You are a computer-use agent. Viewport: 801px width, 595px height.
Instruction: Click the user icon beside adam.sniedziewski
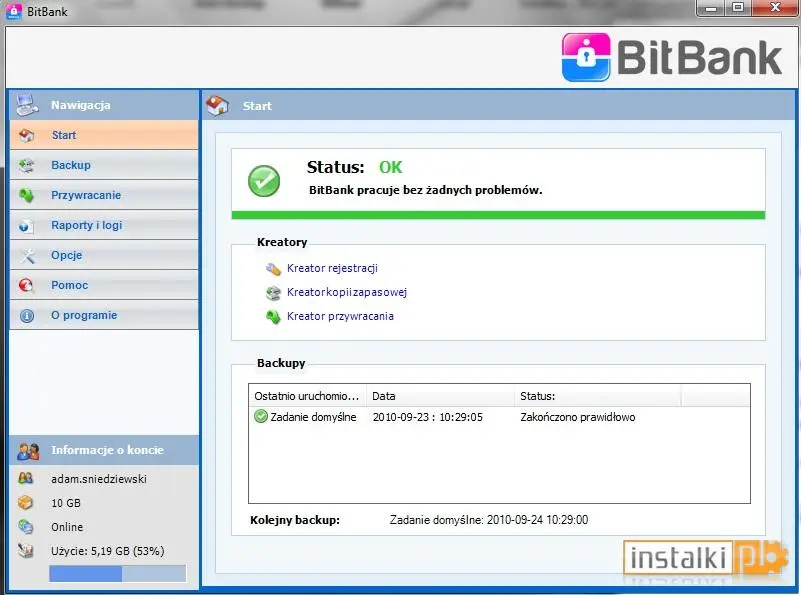tap(26, 478)
